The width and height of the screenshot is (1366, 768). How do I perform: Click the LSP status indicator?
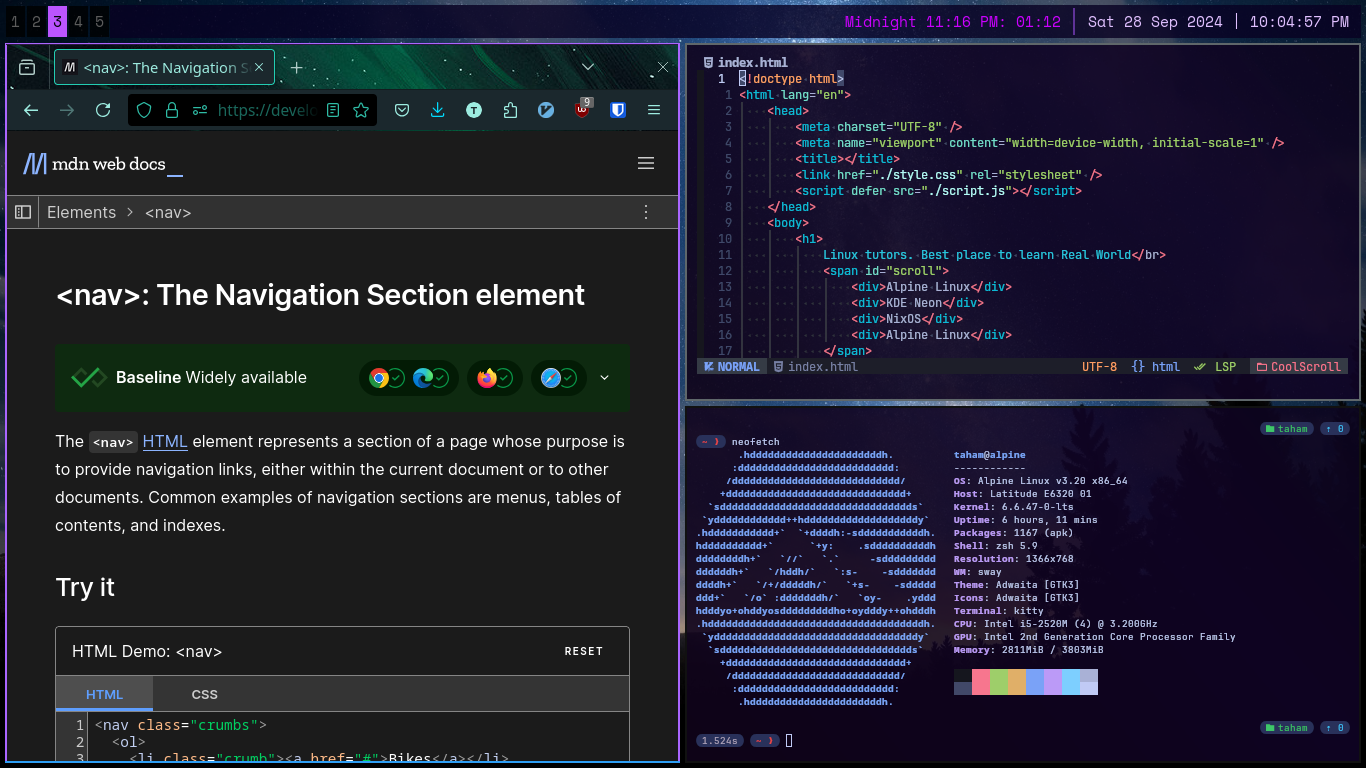tap(1214, 367)
